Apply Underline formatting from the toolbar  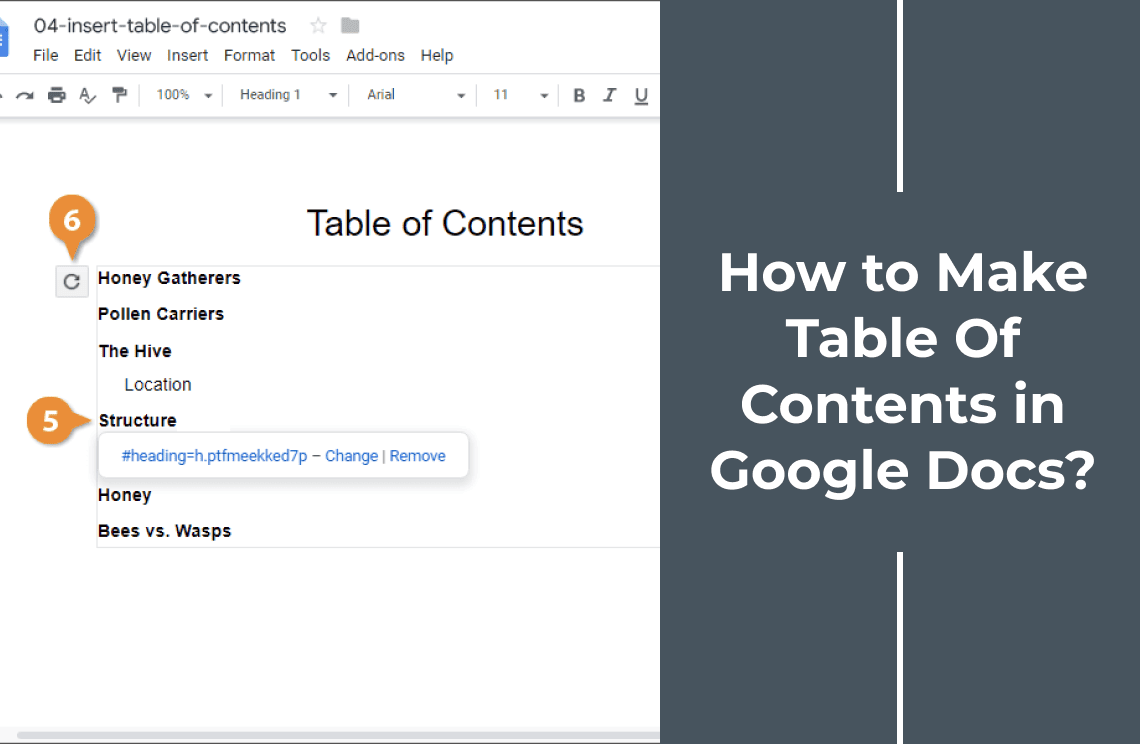click(x=640, y=95)
